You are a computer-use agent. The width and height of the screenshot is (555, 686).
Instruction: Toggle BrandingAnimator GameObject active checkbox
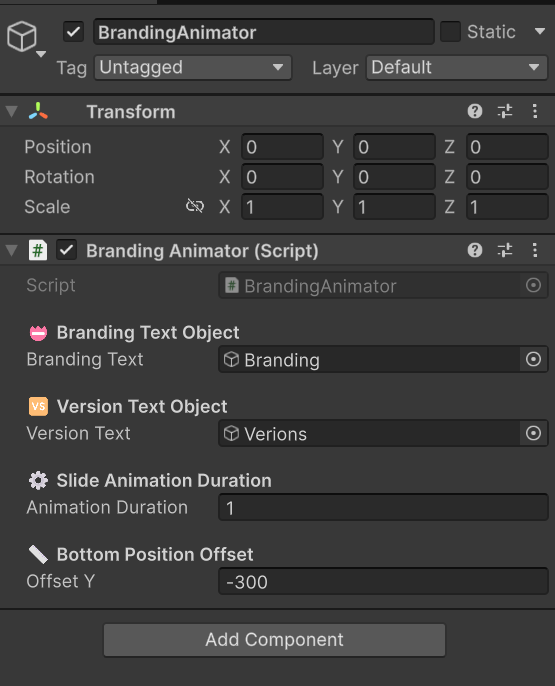73,32
